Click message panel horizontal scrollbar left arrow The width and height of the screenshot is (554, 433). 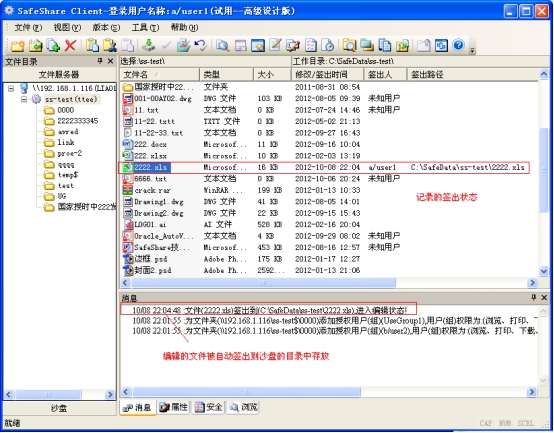tap(125, 391)
